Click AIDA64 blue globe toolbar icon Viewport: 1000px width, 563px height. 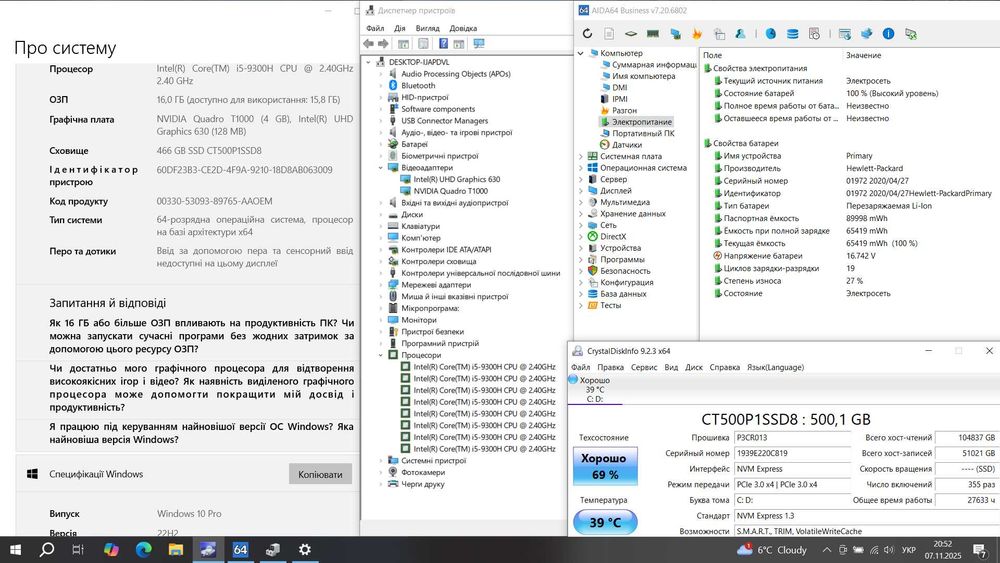770,34
